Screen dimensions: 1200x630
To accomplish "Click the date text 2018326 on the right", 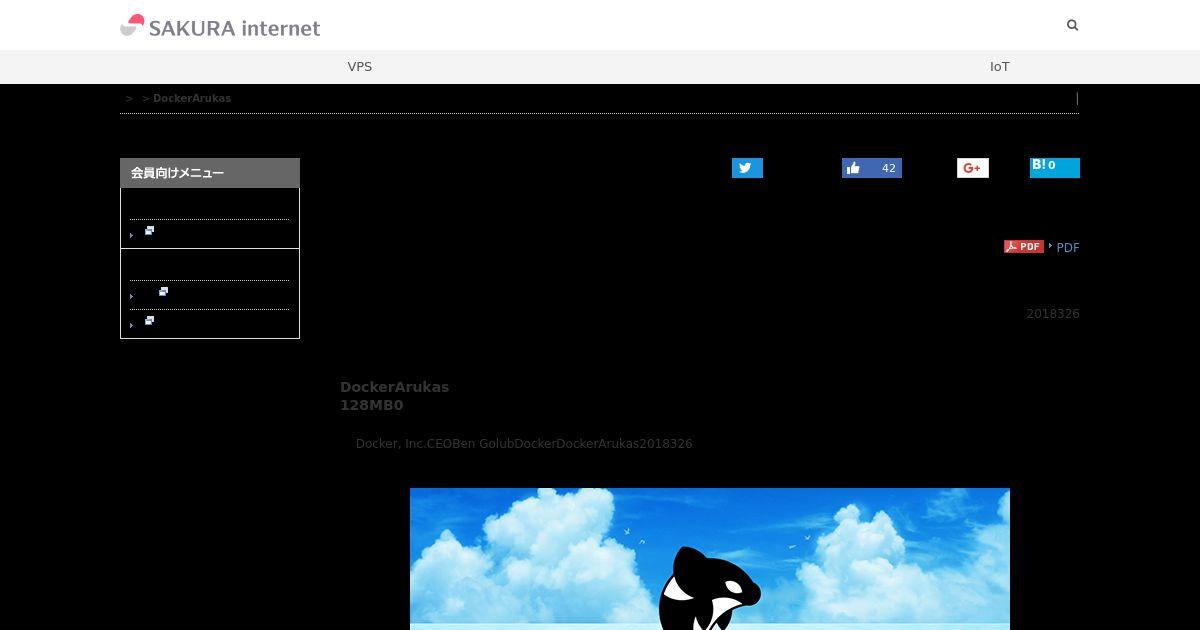I will [x=1053, y=314].
